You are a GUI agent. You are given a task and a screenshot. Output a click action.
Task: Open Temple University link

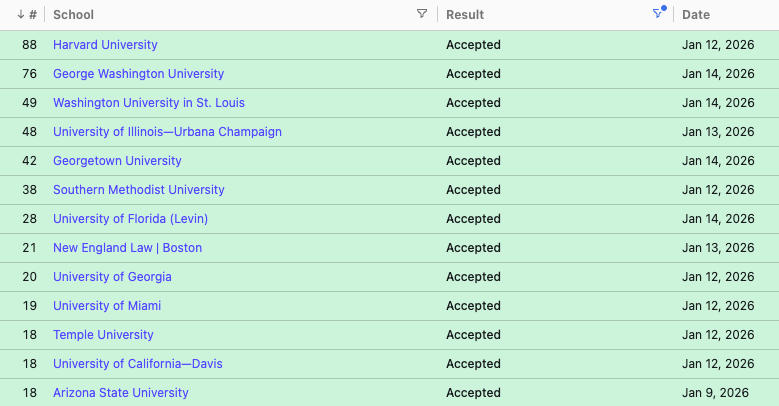[x=103, y=334]
